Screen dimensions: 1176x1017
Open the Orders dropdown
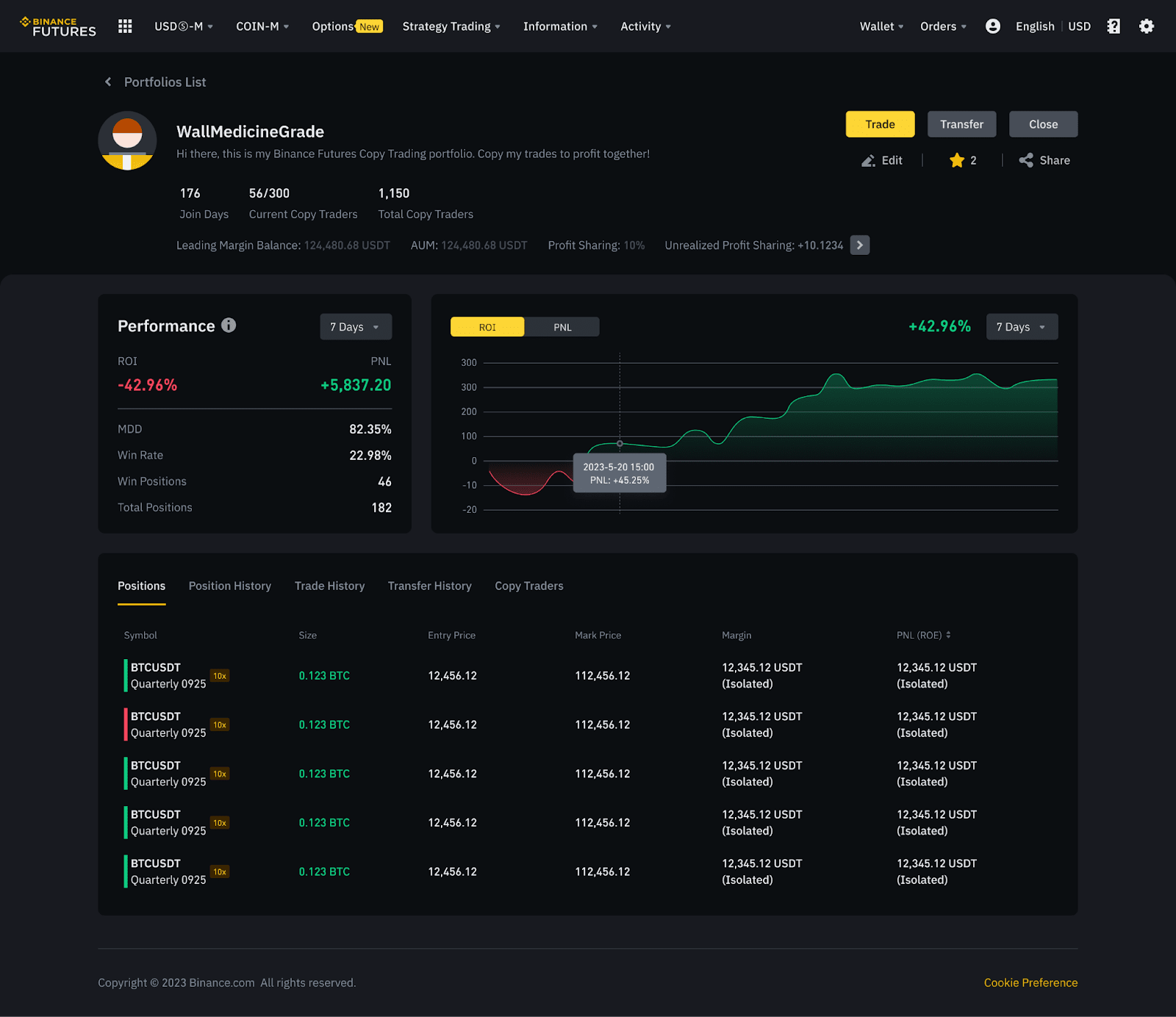[944, 26]
